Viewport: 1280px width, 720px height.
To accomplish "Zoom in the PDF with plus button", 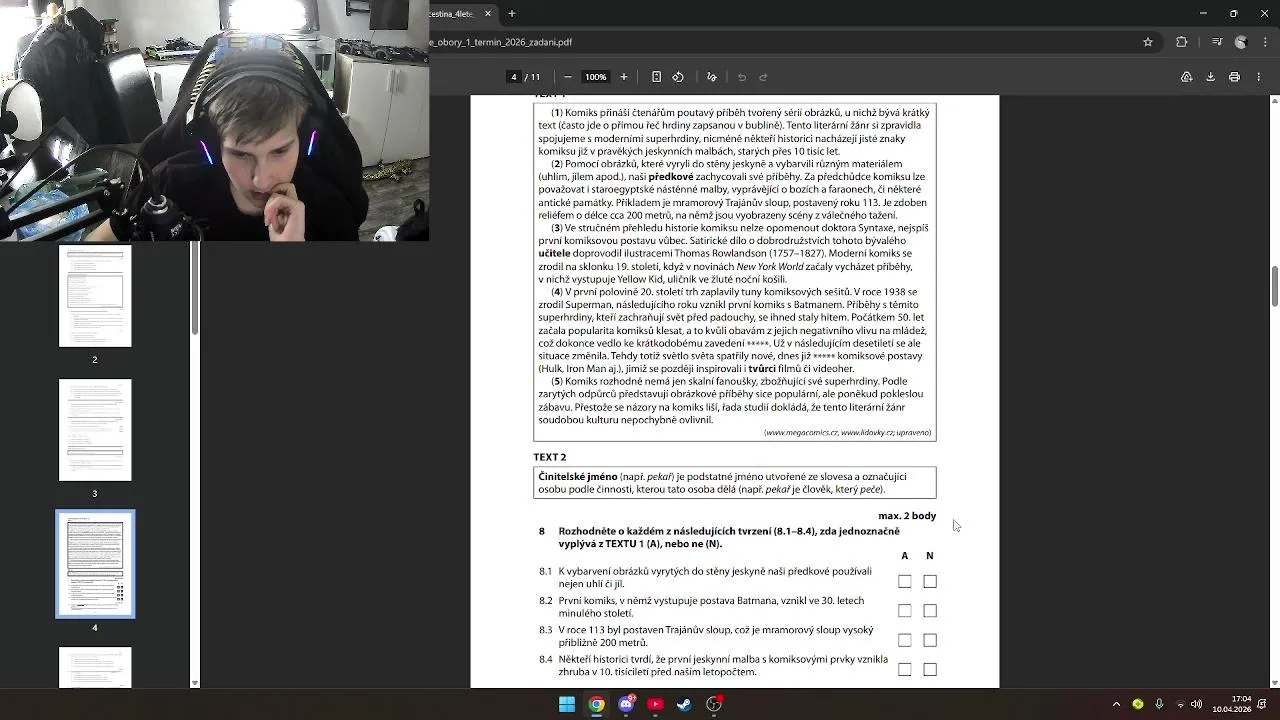I will [x=624, y=77].
